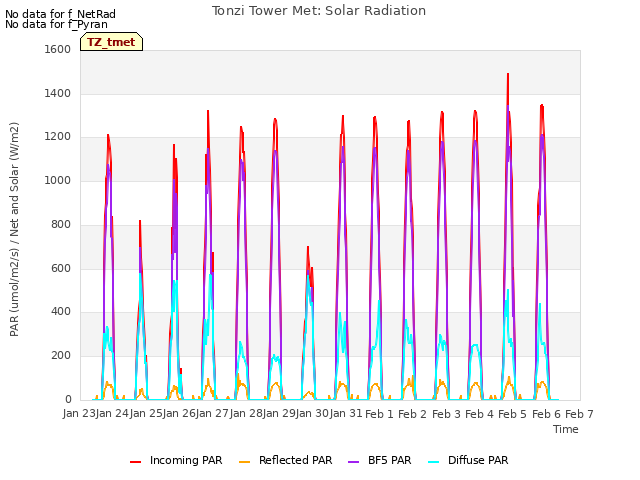
Task: Click the red Incoming PAR legend swatch
Action: pos(136,462)
